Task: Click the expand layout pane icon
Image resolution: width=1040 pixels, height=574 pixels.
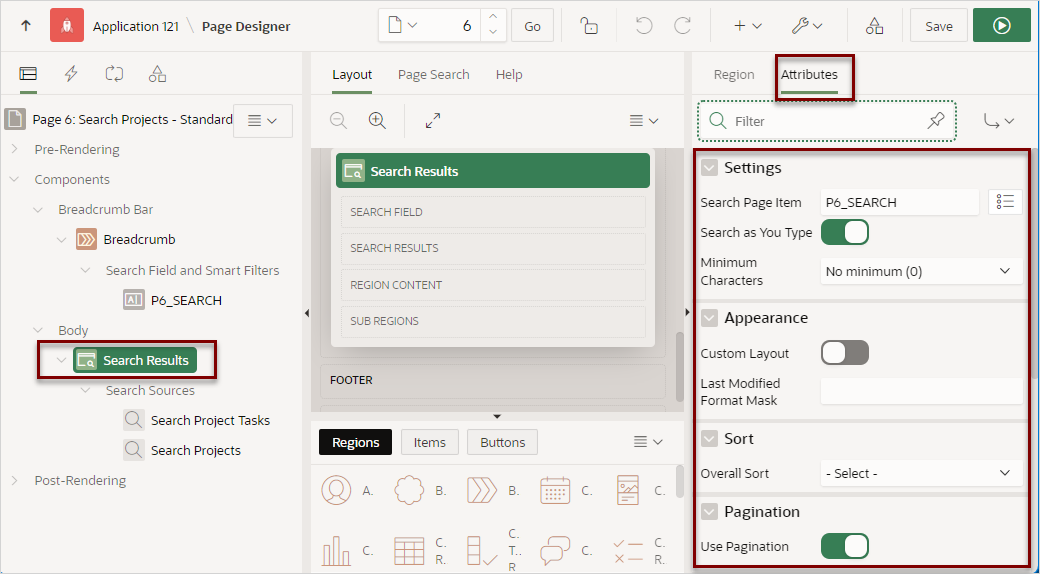Action: [433, 120]
